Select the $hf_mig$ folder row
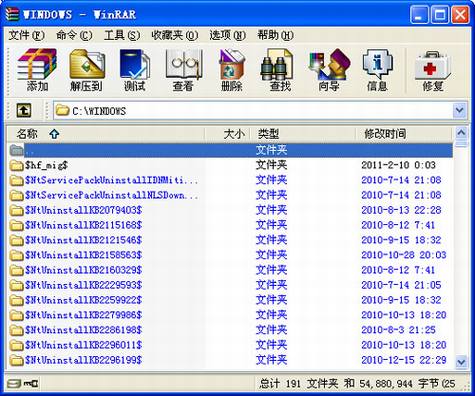The height and width of the screenshot is (396, 475). click(230, 165)
